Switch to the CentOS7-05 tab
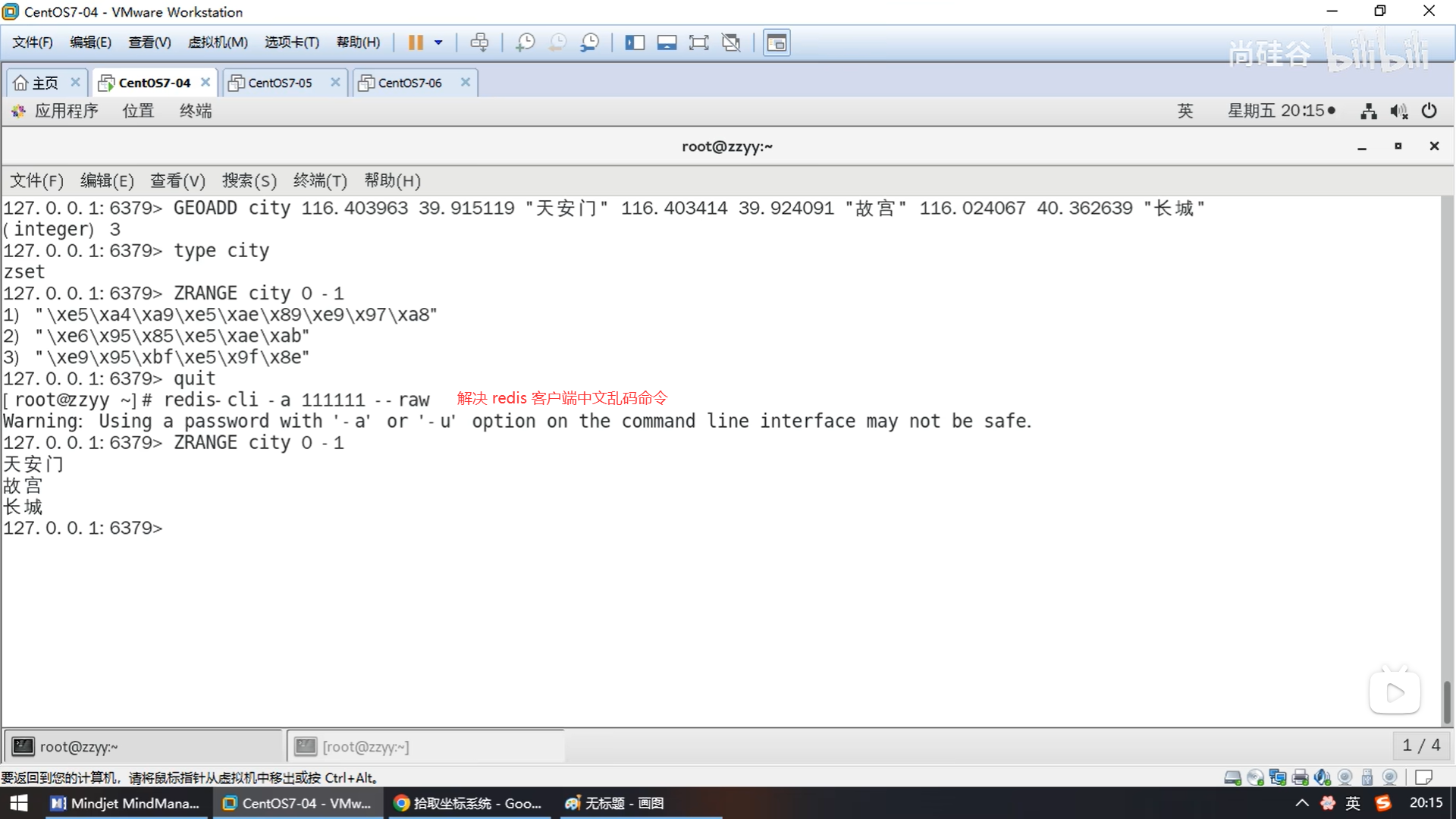Viewport: 1456px width, 819px height. pyautogui.click(x=280, y=83)
